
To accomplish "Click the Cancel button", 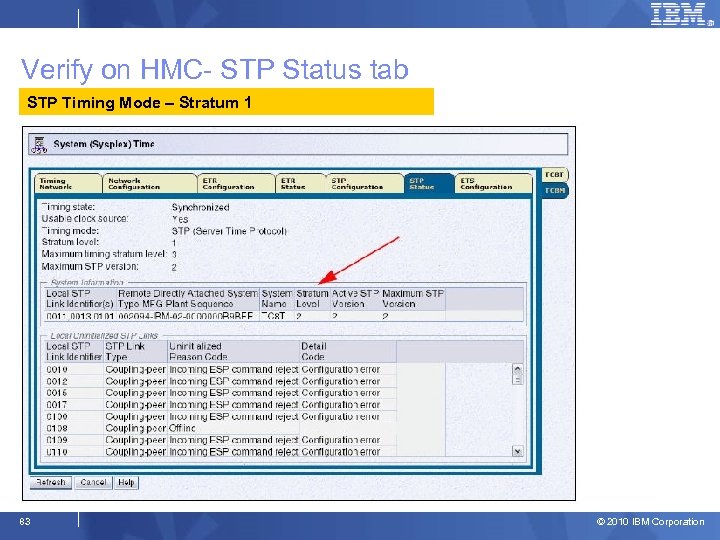I will click(93, 483).
